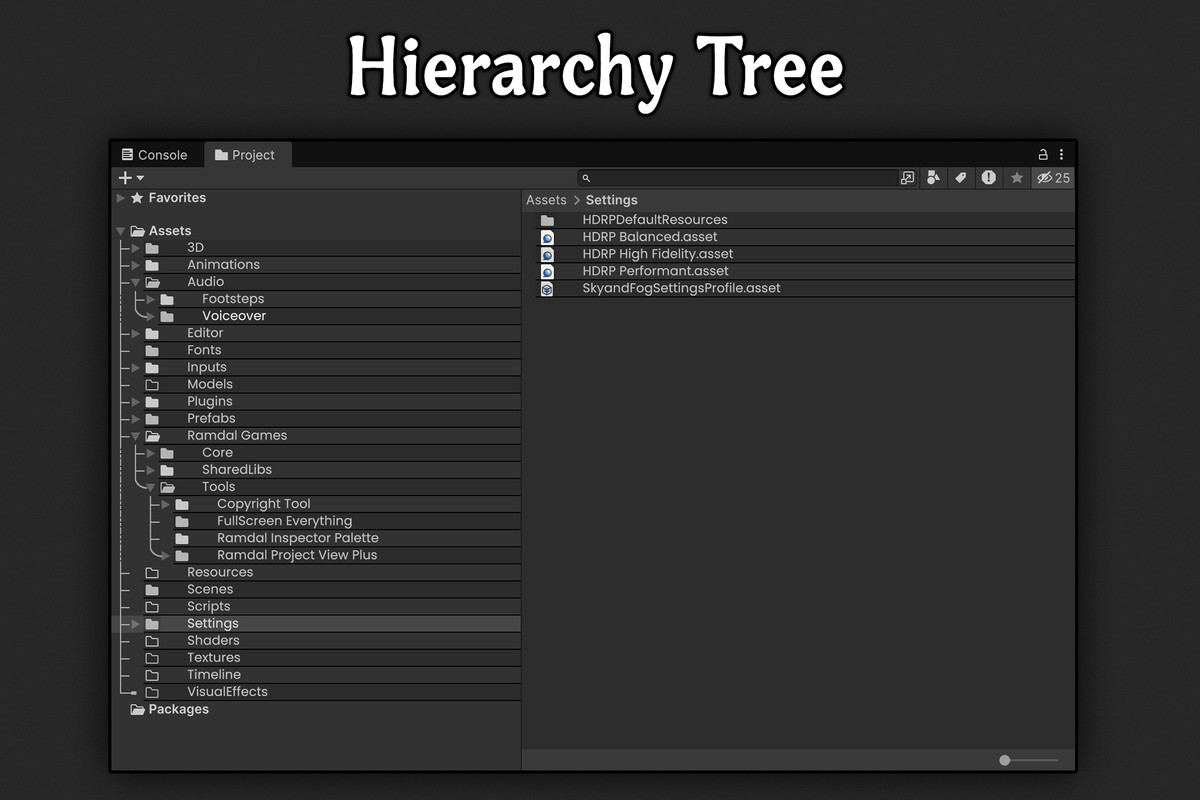Open the filter by label tag icon
The image size is (1200, 800).
tap(959, 177)
